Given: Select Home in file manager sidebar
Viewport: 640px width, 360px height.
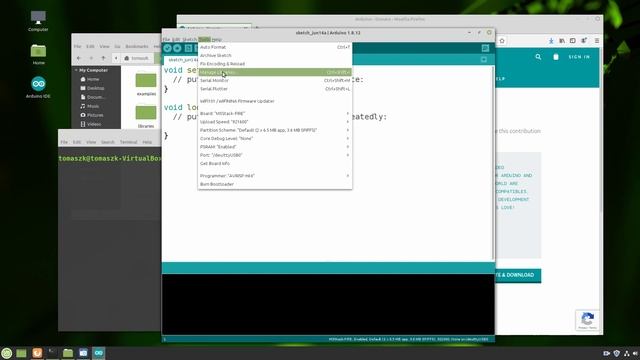Looking at the screenshot, I should pyautogui.click(x=93, y=79).
